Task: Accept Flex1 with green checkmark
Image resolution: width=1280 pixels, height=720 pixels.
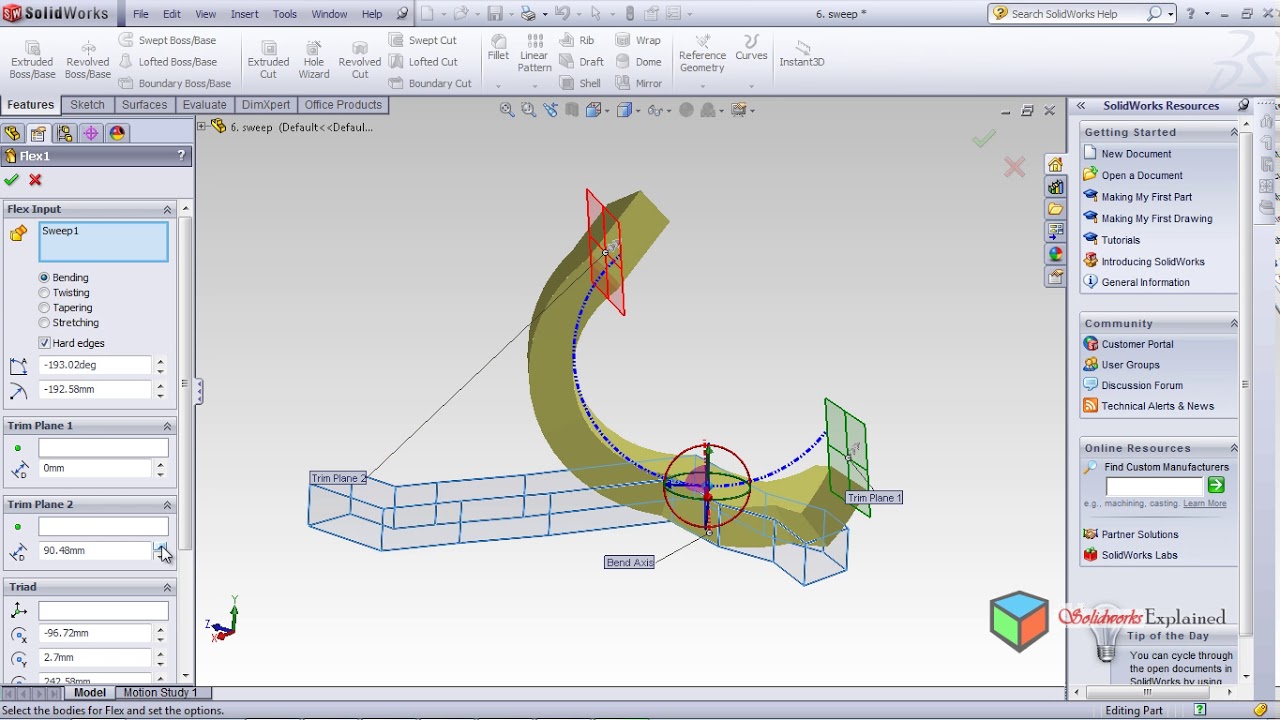Action: coord(12,180)
